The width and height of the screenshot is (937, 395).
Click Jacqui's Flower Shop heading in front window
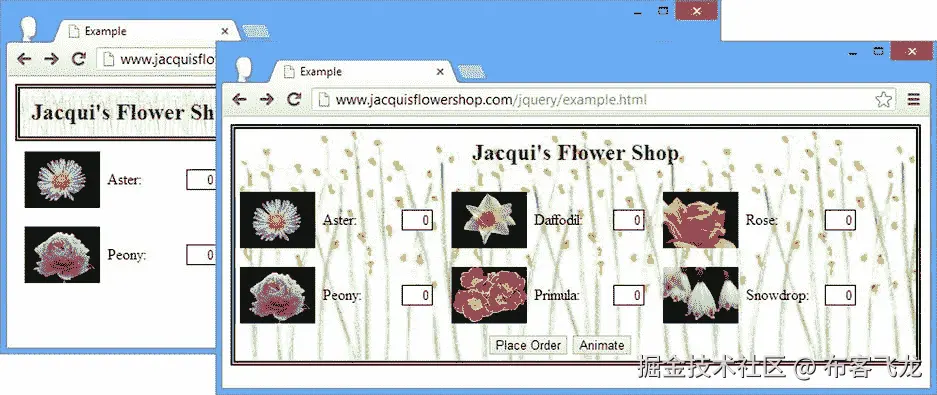pos(575,153)
